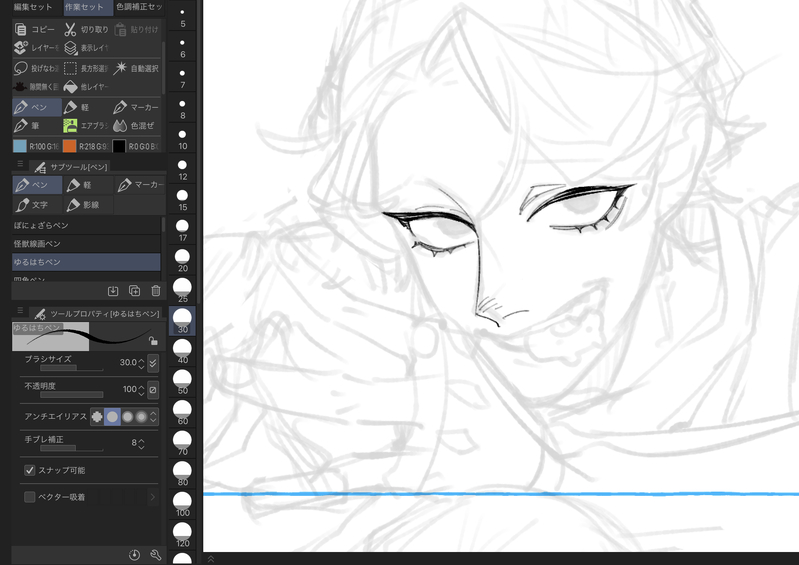The image size is (799, 565).
Task: Click the new raster layer (レイヤー) icon
Action: point(20,48)
